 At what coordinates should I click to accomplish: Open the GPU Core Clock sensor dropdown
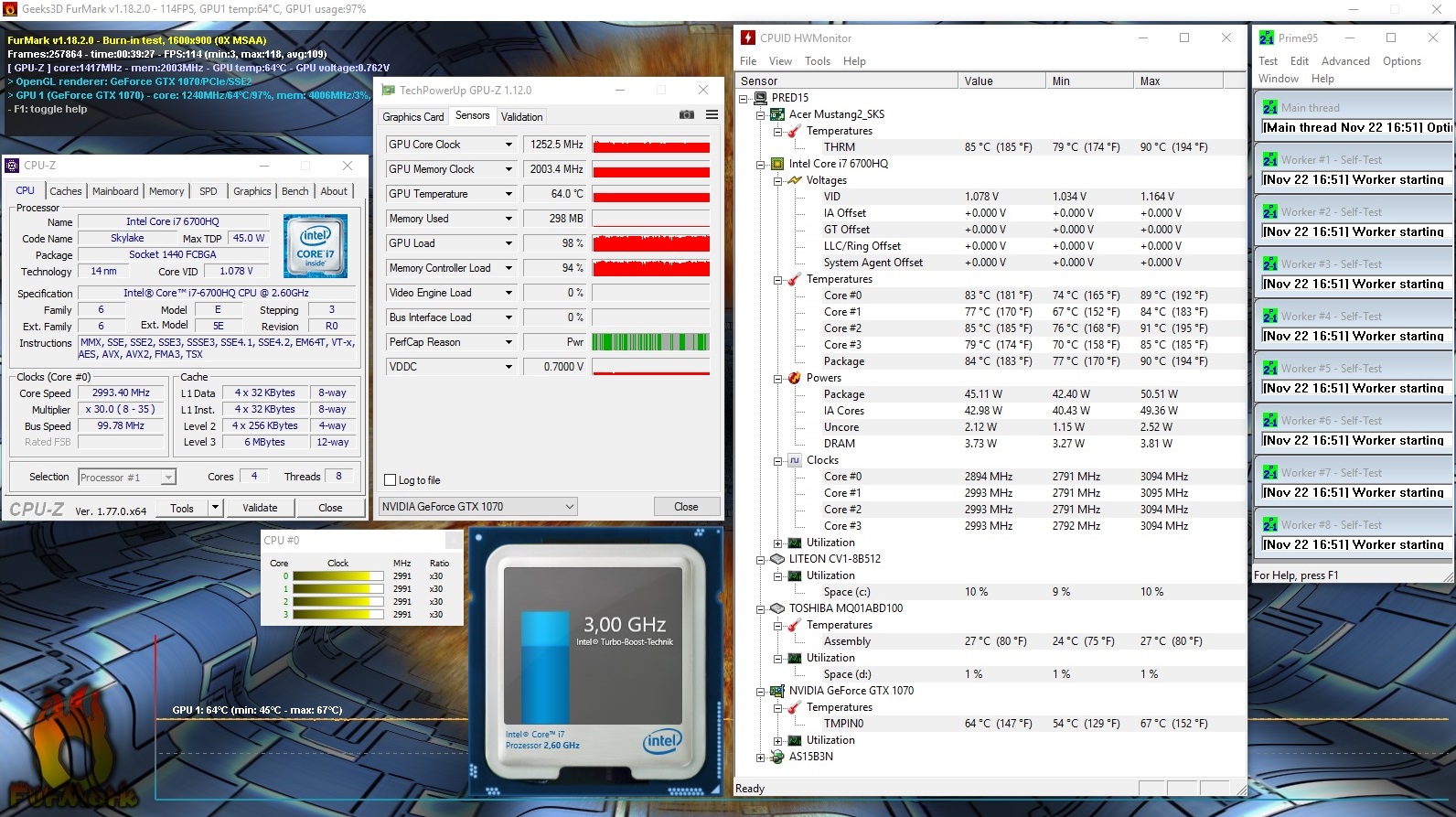(509, 145)
